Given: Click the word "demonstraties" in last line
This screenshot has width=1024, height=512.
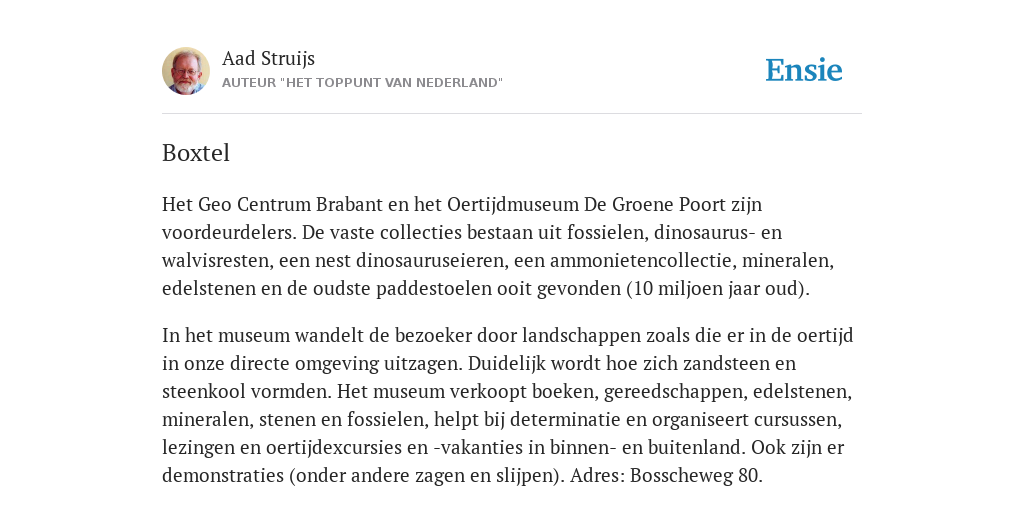Looking at the screenshot, I should pyautogui.click(x=222, y=475).
